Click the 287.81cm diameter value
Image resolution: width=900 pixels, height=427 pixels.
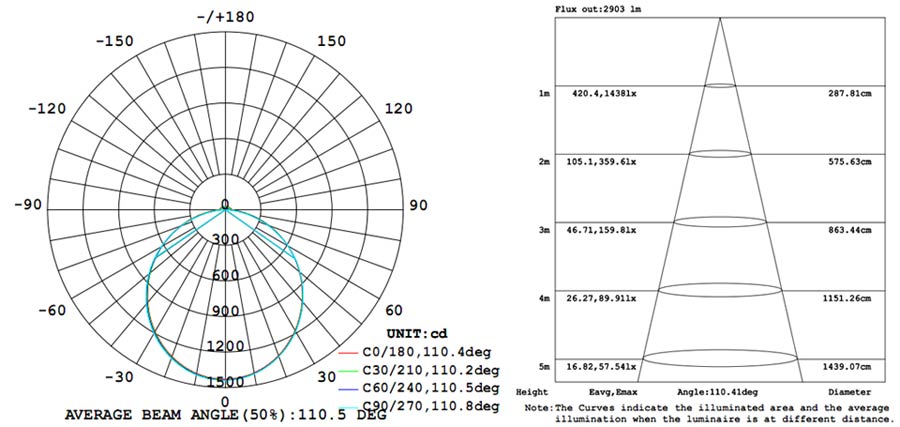[x=849, y=93]
